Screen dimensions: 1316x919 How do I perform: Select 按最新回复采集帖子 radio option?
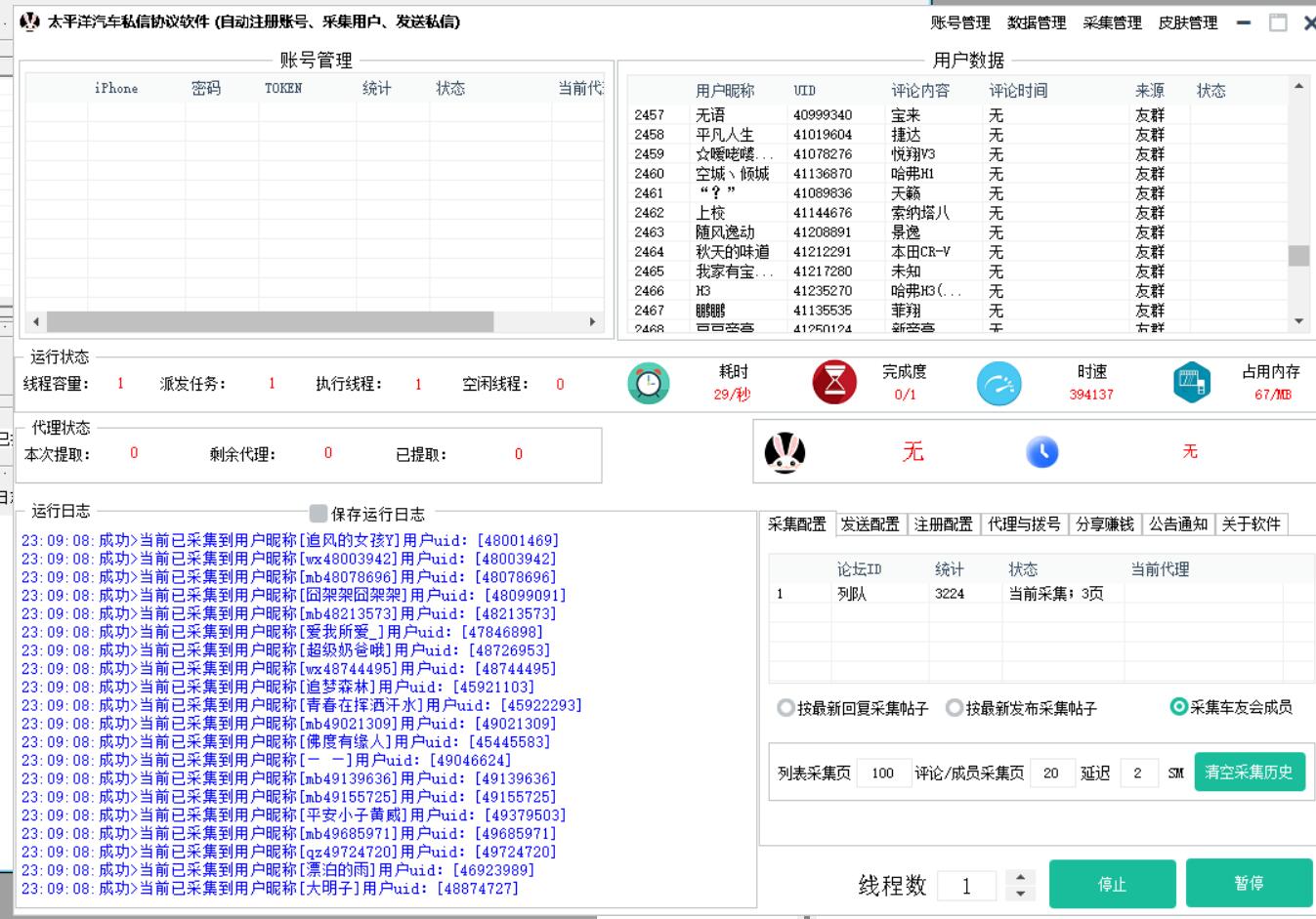[x=785, y=708]
